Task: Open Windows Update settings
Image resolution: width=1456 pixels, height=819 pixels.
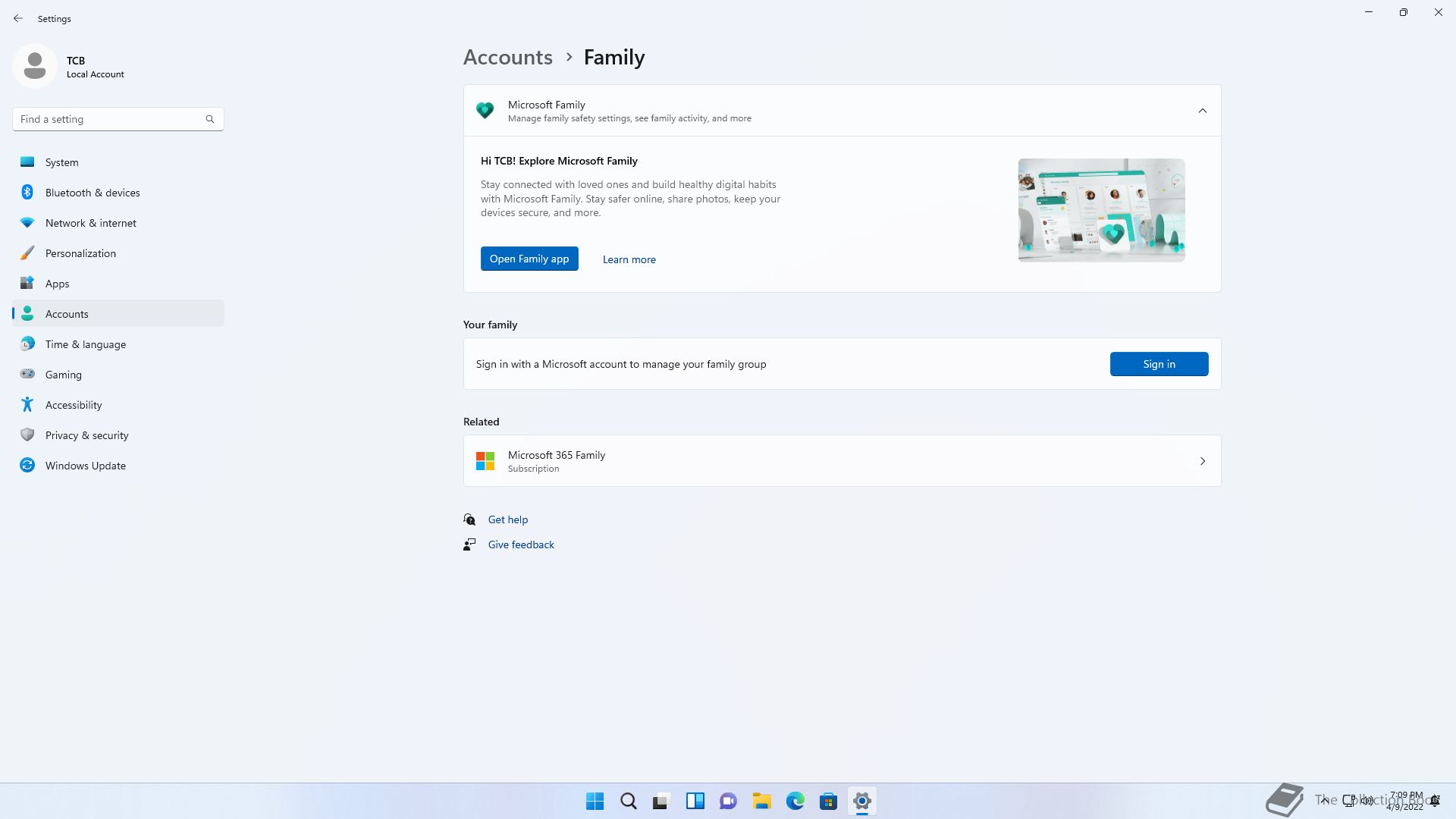Action: coord(118,466)
